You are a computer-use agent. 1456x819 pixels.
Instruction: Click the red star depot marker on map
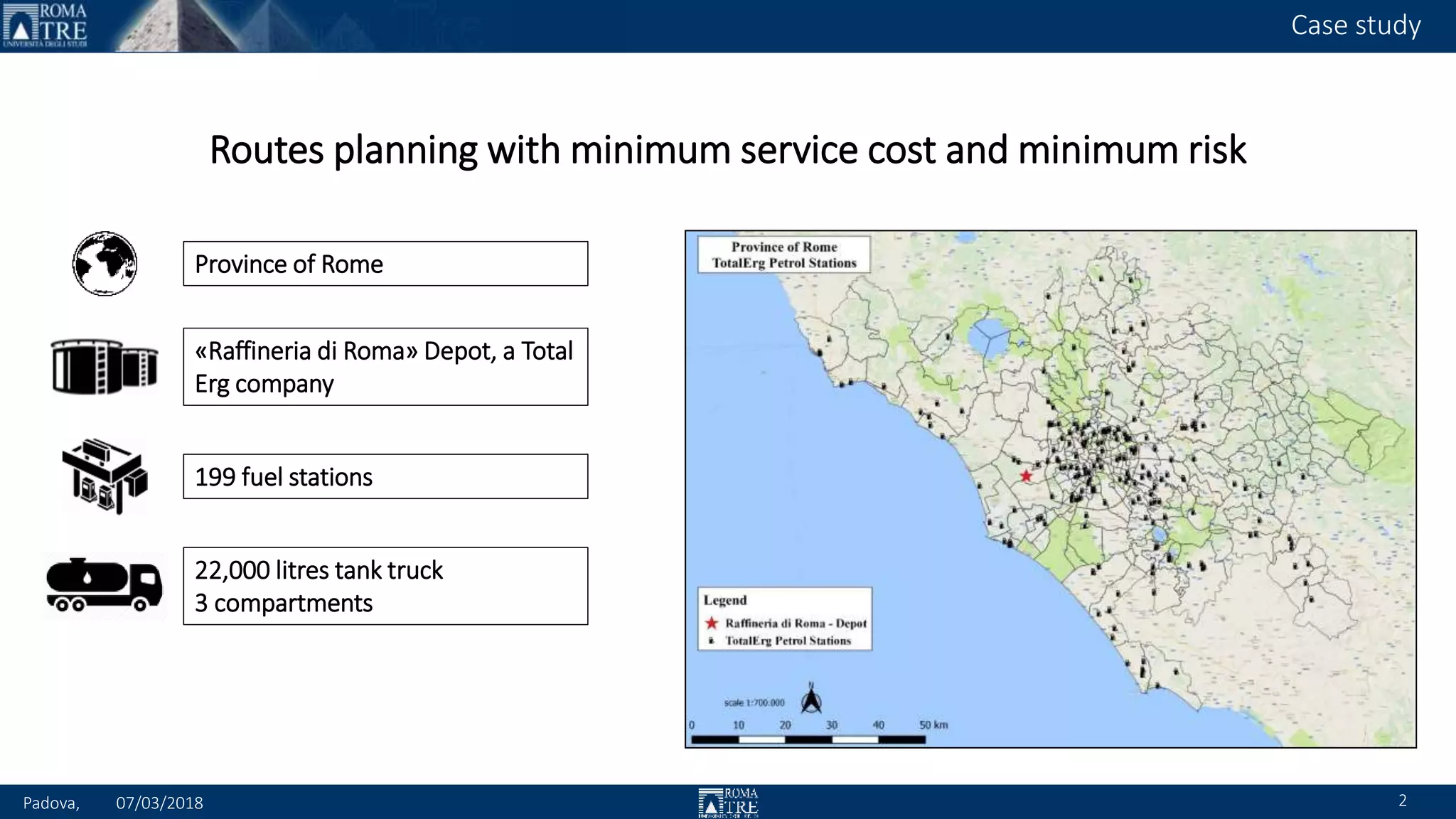click(x=1026, y=476)
